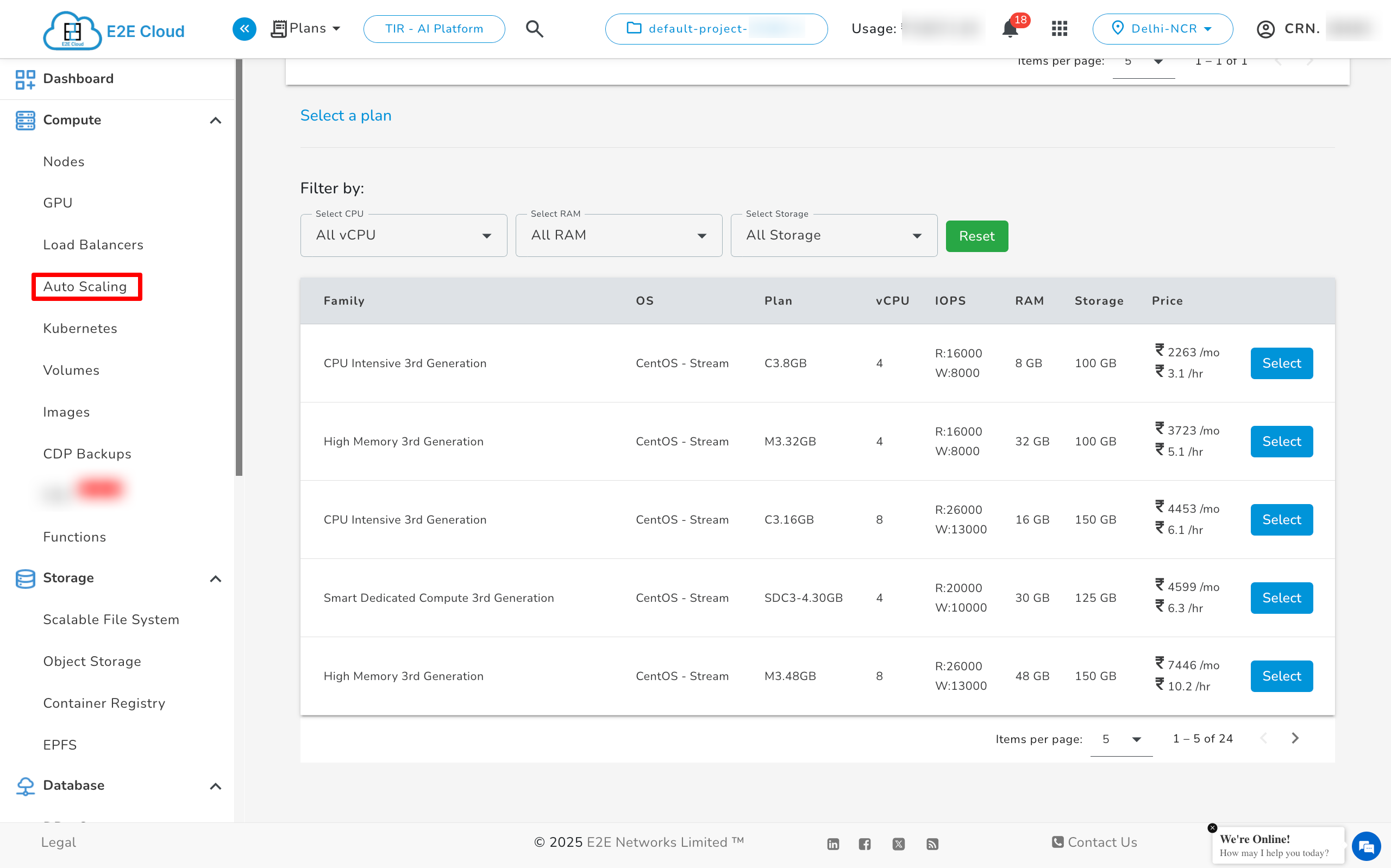Click the Database cloud icon in the sidebar
Viewport: 1391px width, 868px height.
[25, 786]
